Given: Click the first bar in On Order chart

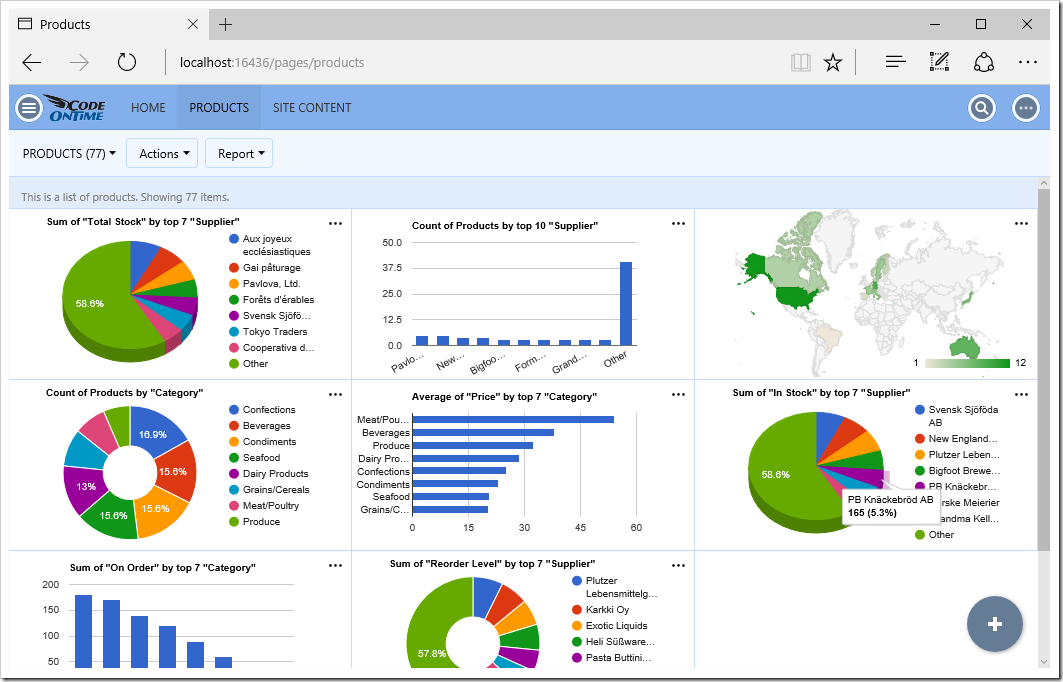Looking at the screenshot, I should [83, 632].
